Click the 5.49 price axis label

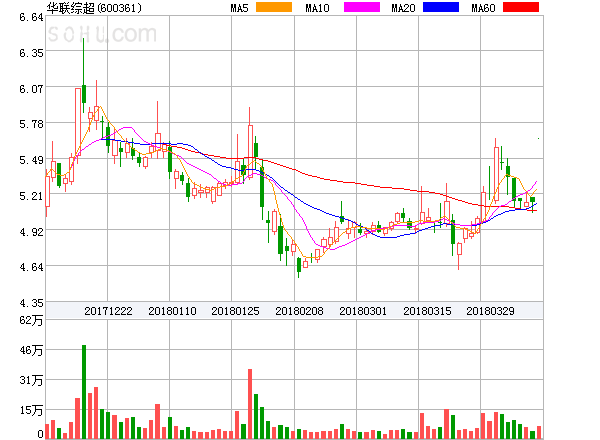point(31,160)
